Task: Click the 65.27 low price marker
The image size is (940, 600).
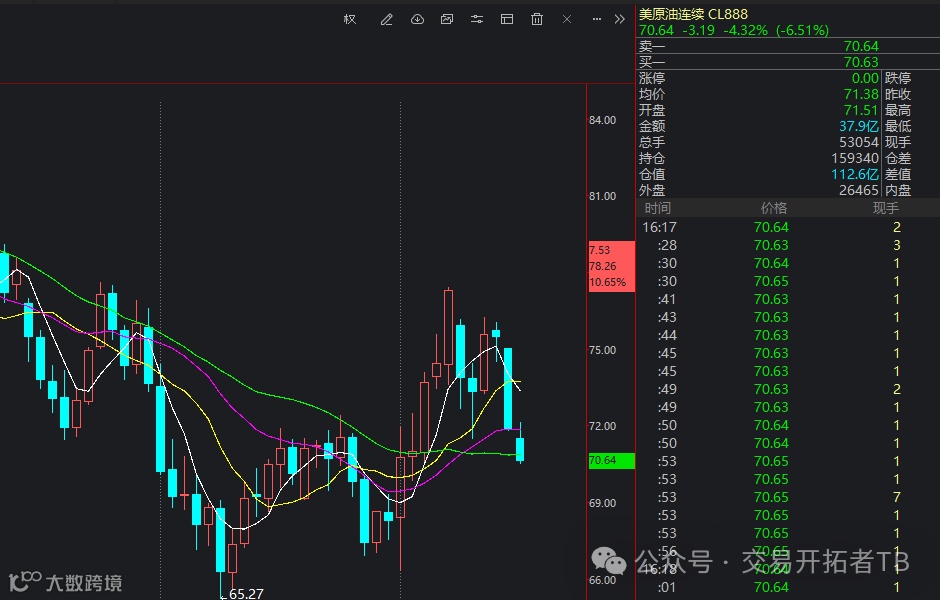Action: click(246, 593)
